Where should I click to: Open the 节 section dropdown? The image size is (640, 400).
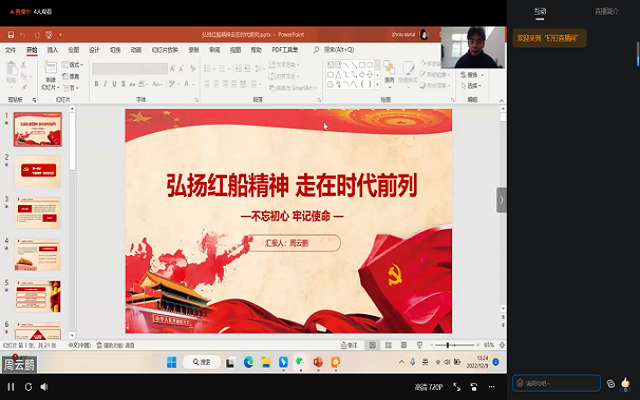point(71,88)
